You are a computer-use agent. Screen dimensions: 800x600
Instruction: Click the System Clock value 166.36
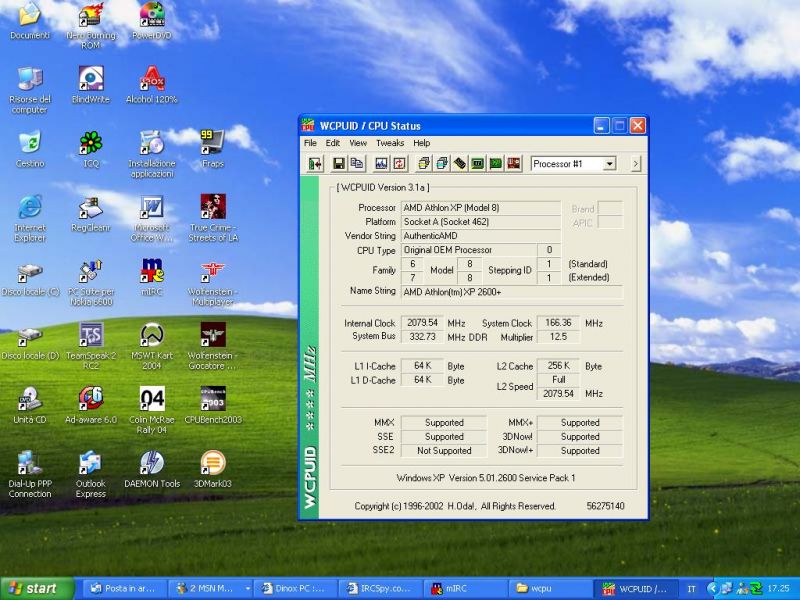(x=558, y=323)
